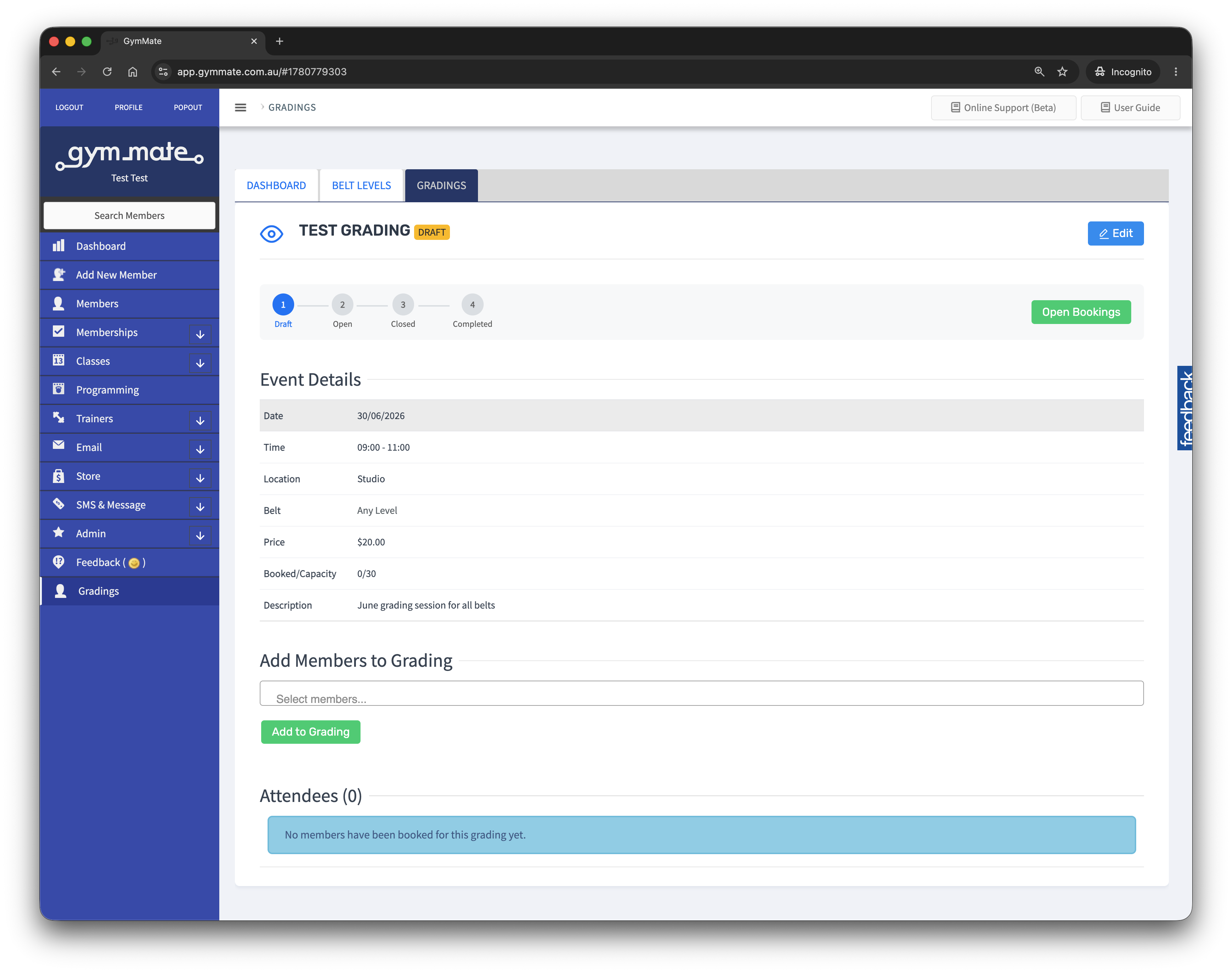Expand the Store submenu arrow
This screenshot has height=973, width=1232.
200,479
